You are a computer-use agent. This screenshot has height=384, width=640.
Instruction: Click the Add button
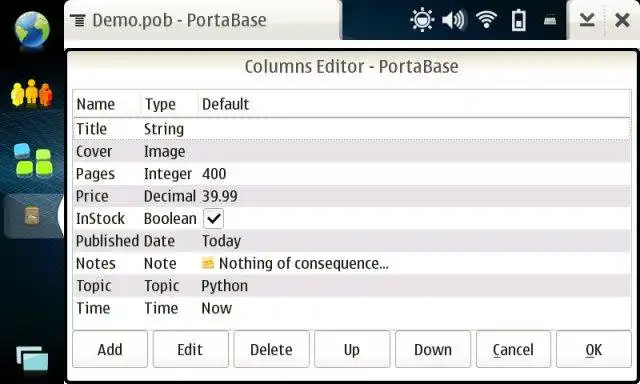[x=110, y=349]
